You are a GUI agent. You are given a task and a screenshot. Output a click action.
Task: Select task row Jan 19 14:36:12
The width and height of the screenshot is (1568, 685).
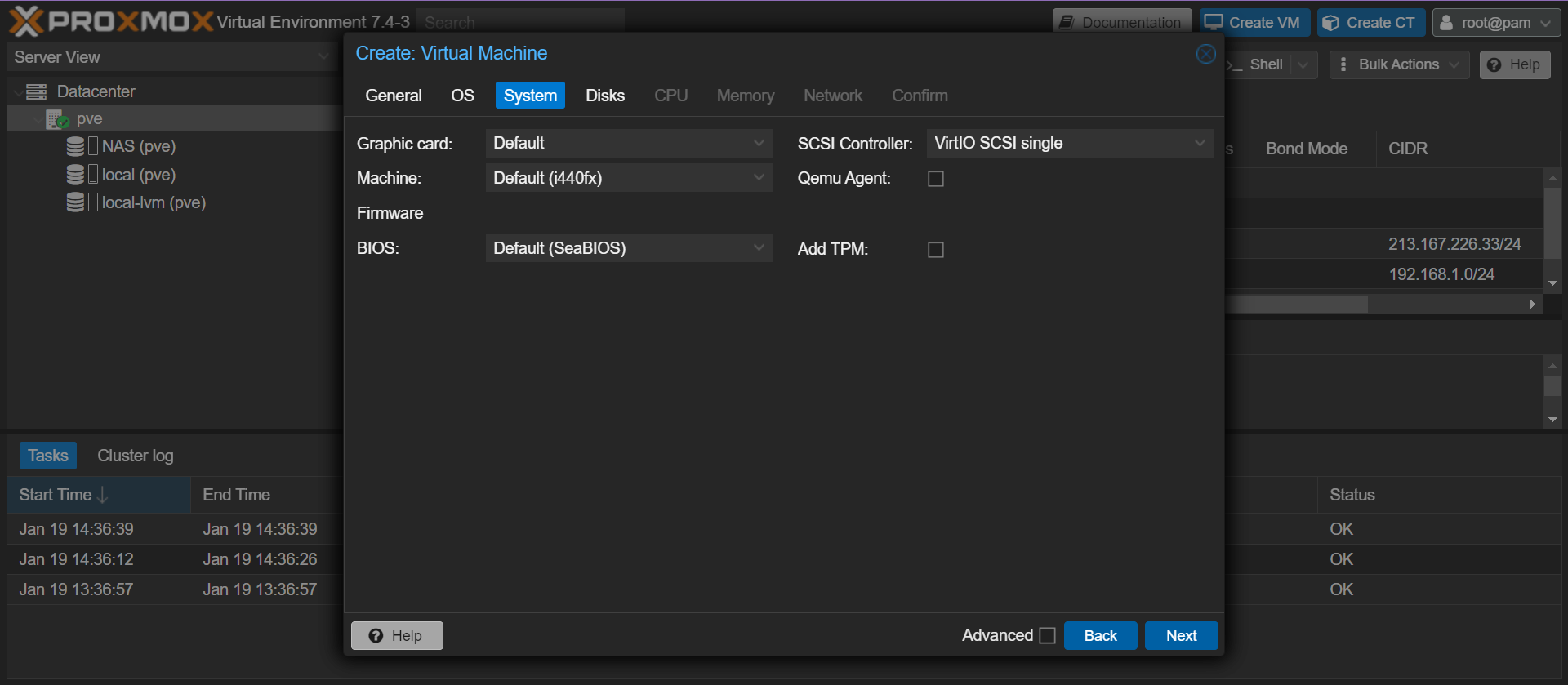[175, 559]
